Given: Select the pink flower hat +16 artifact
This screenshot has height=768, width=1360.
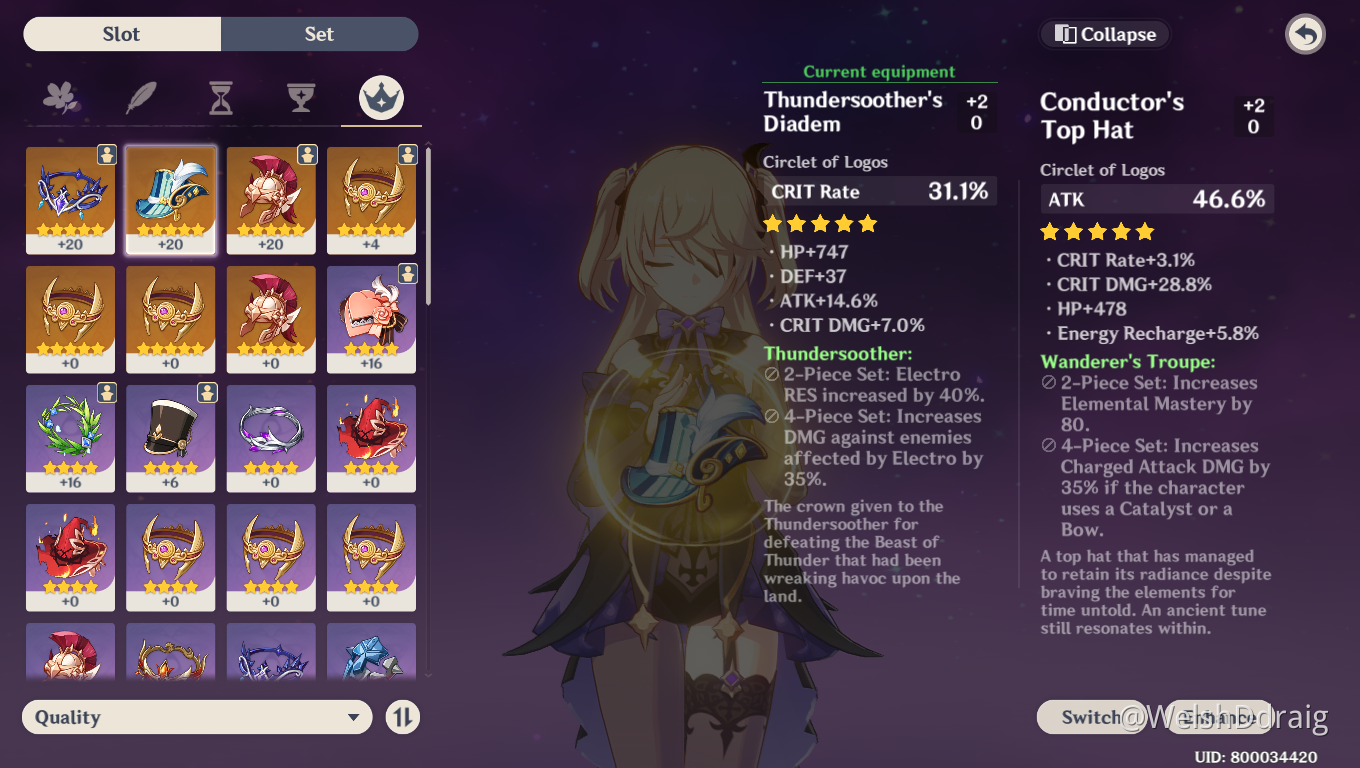Looking at the screenshot, I should point(371,319).
